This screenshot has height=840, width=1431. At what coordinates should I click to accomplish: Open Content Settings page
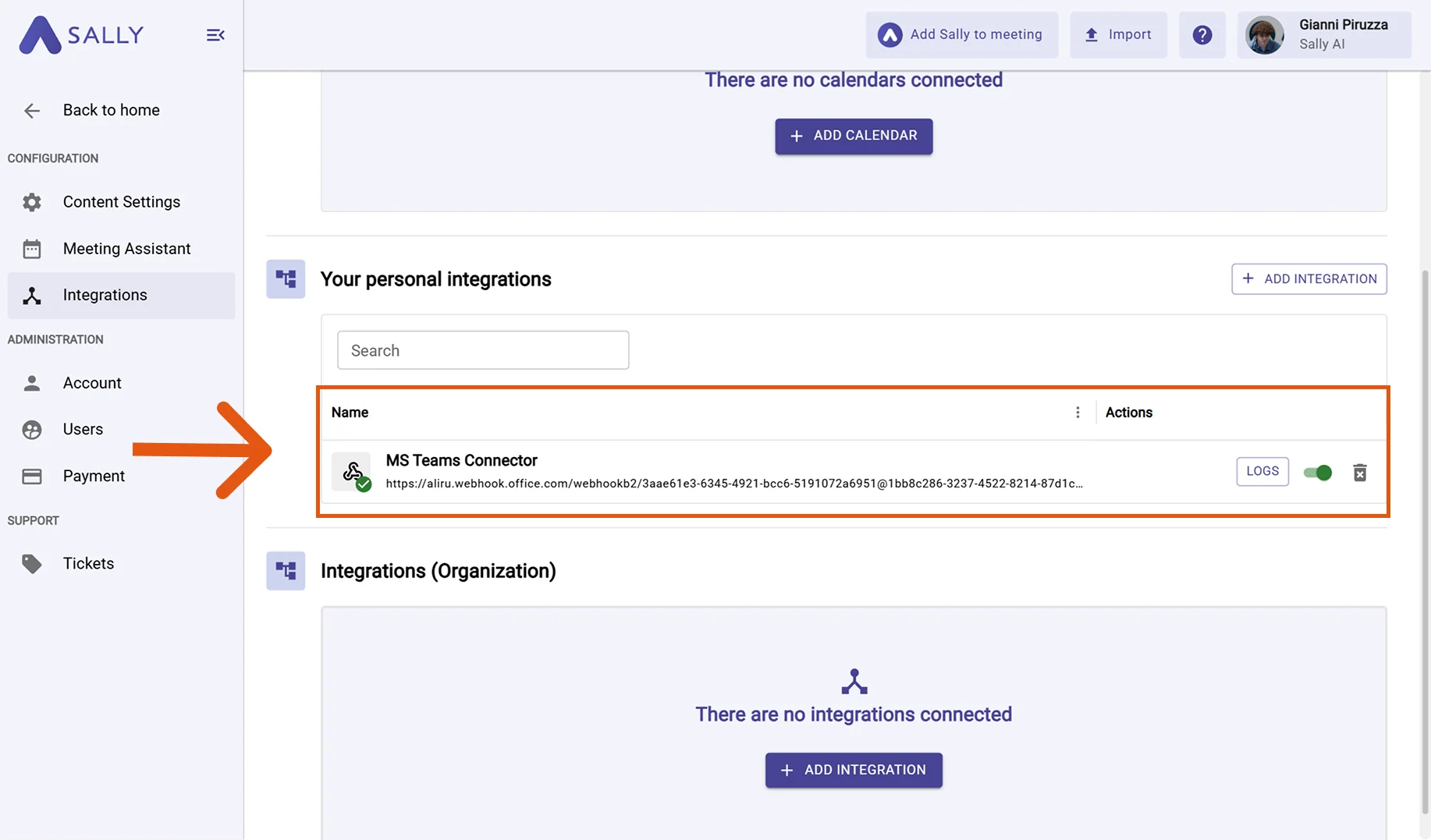tap(121, 202)
